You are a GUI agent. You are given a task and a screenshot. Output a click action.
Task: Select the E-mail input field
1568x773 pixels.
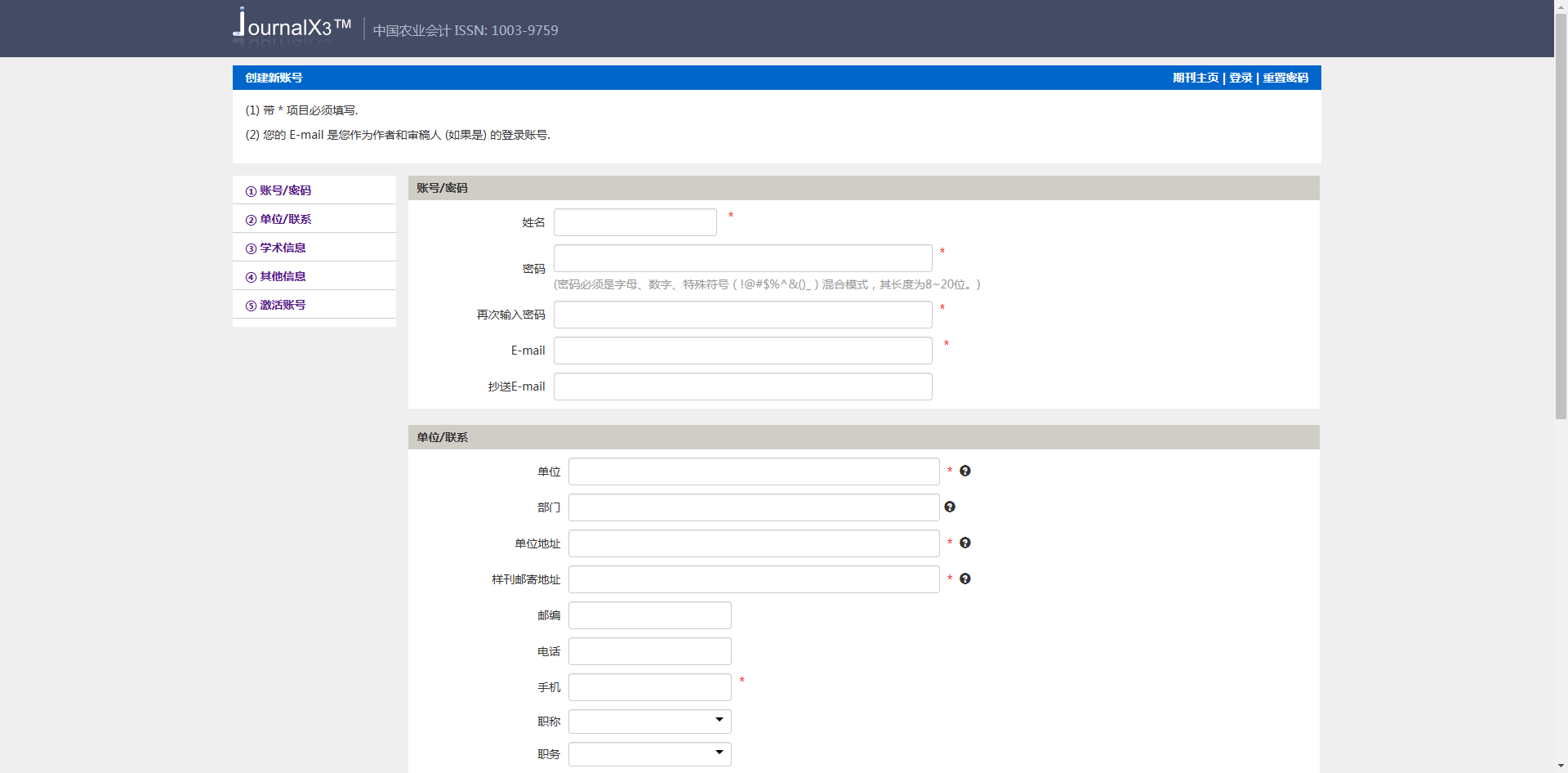pos(742,351)
